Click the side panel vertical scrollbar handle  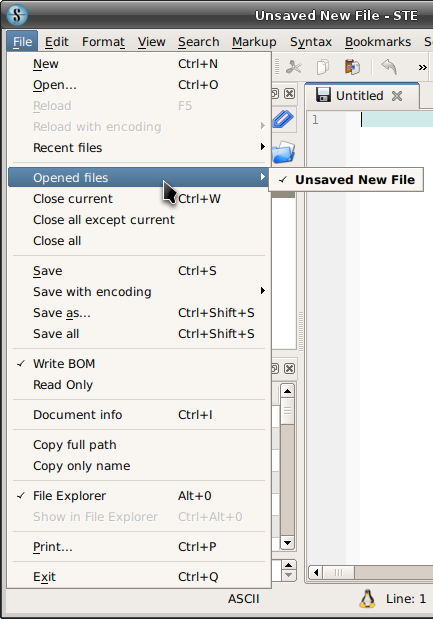tap(287, 411)
